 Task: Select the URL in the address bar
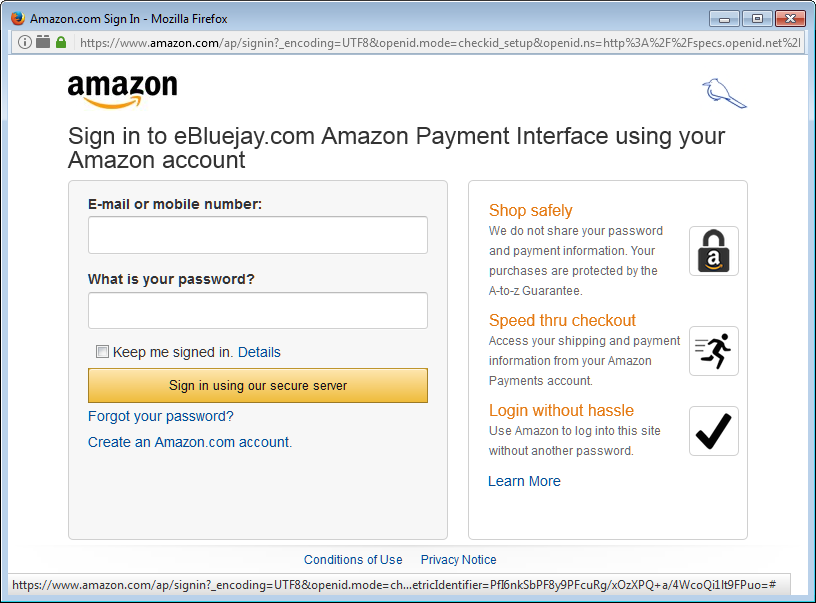(440, 43)
